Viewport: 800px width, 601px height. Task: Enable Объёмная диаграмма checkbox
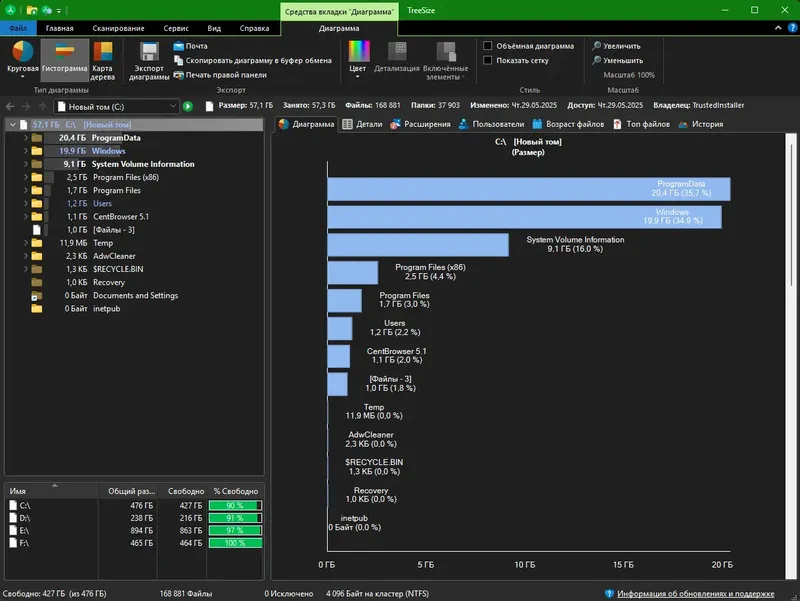(x=488, y=46)
